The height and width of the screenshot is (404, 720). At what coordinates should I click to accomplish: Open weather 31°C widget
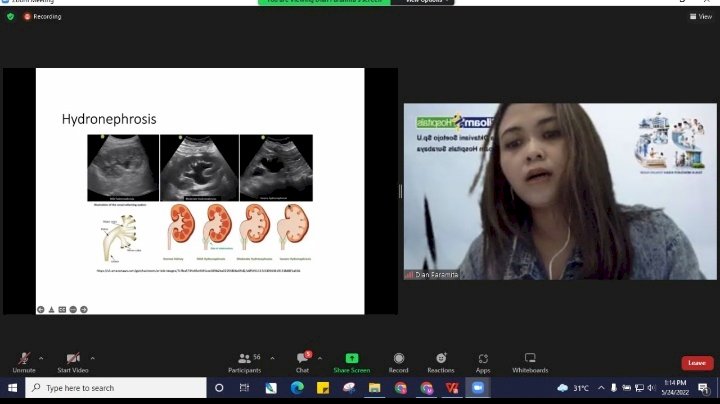coord(573,388)
